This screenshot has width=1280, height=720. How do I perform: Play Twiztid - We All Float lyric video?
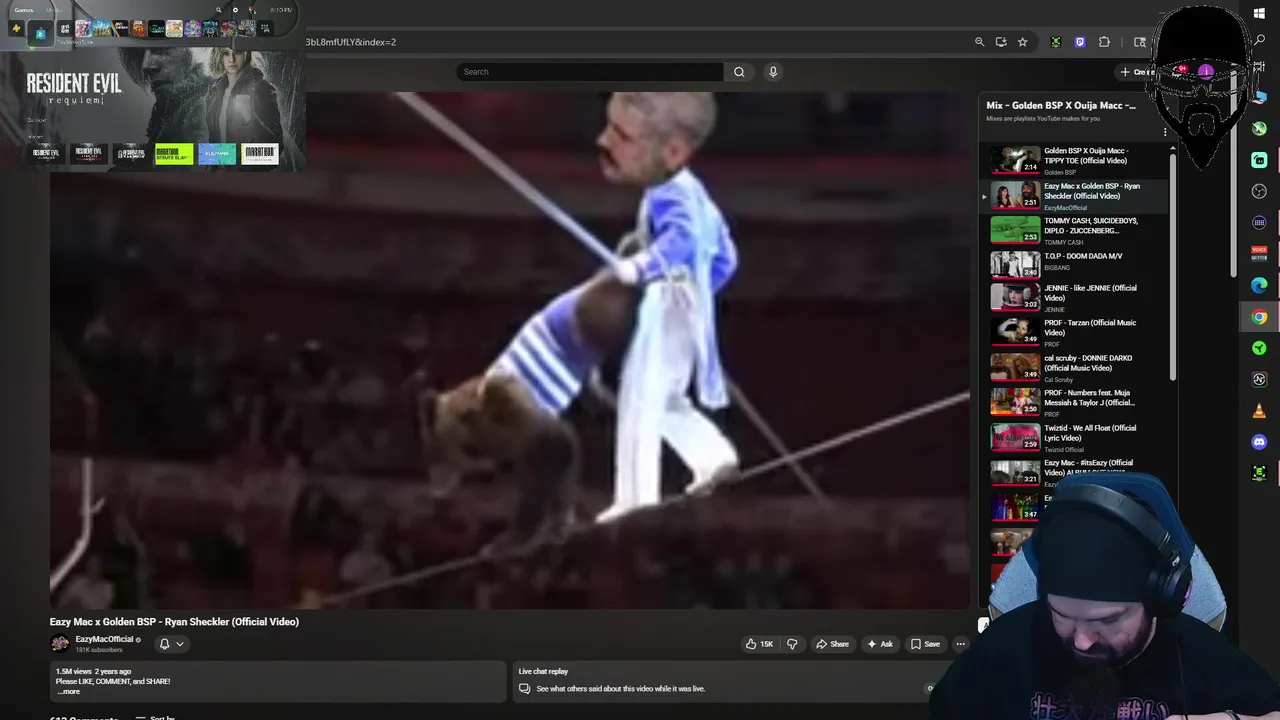[1079, 438]
